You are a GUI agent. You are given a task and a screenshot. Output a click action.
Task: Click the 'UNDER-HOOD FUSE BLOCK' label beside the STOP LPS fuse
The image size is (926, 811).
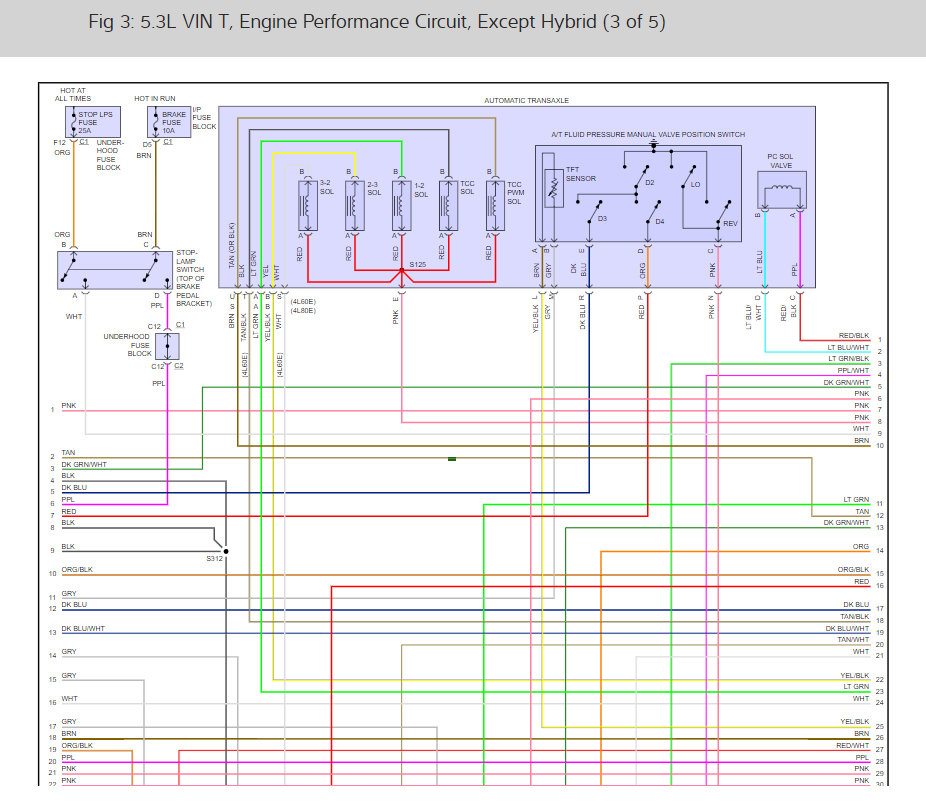110,155
